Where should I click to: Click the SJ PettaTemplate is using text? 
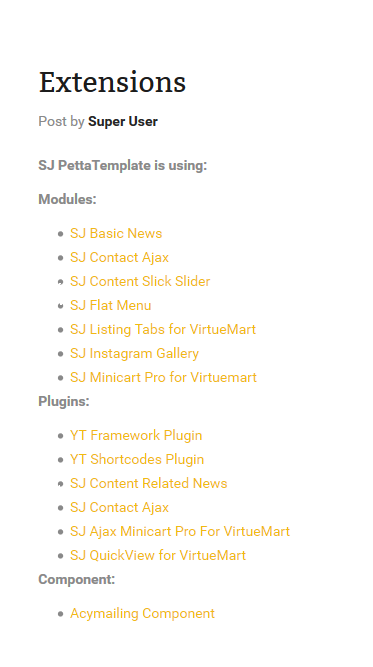coord(123,165)
